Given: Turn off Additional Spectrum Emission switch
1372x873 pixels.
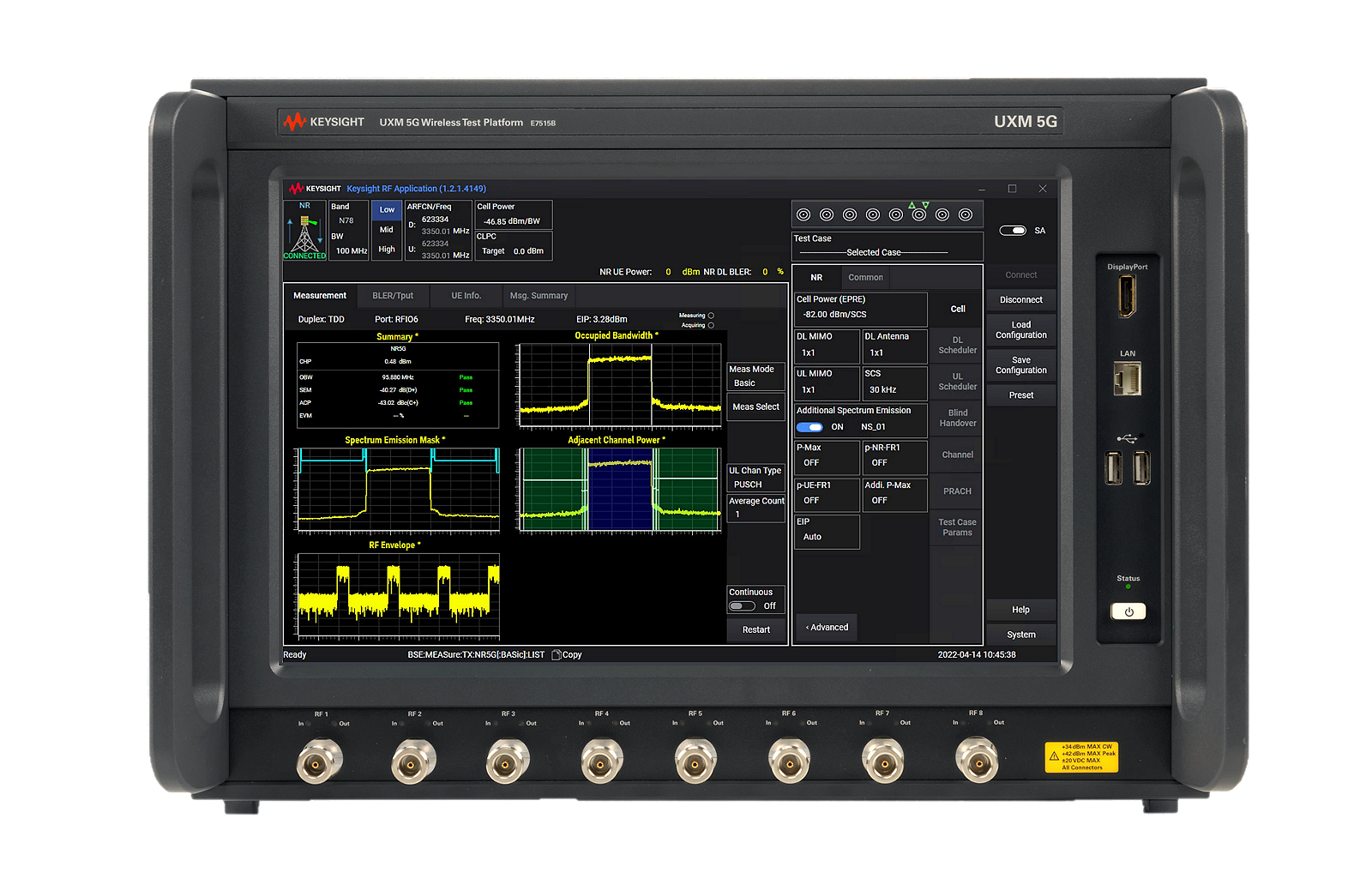Looking at the screenshot, I should tap(809, 427).
